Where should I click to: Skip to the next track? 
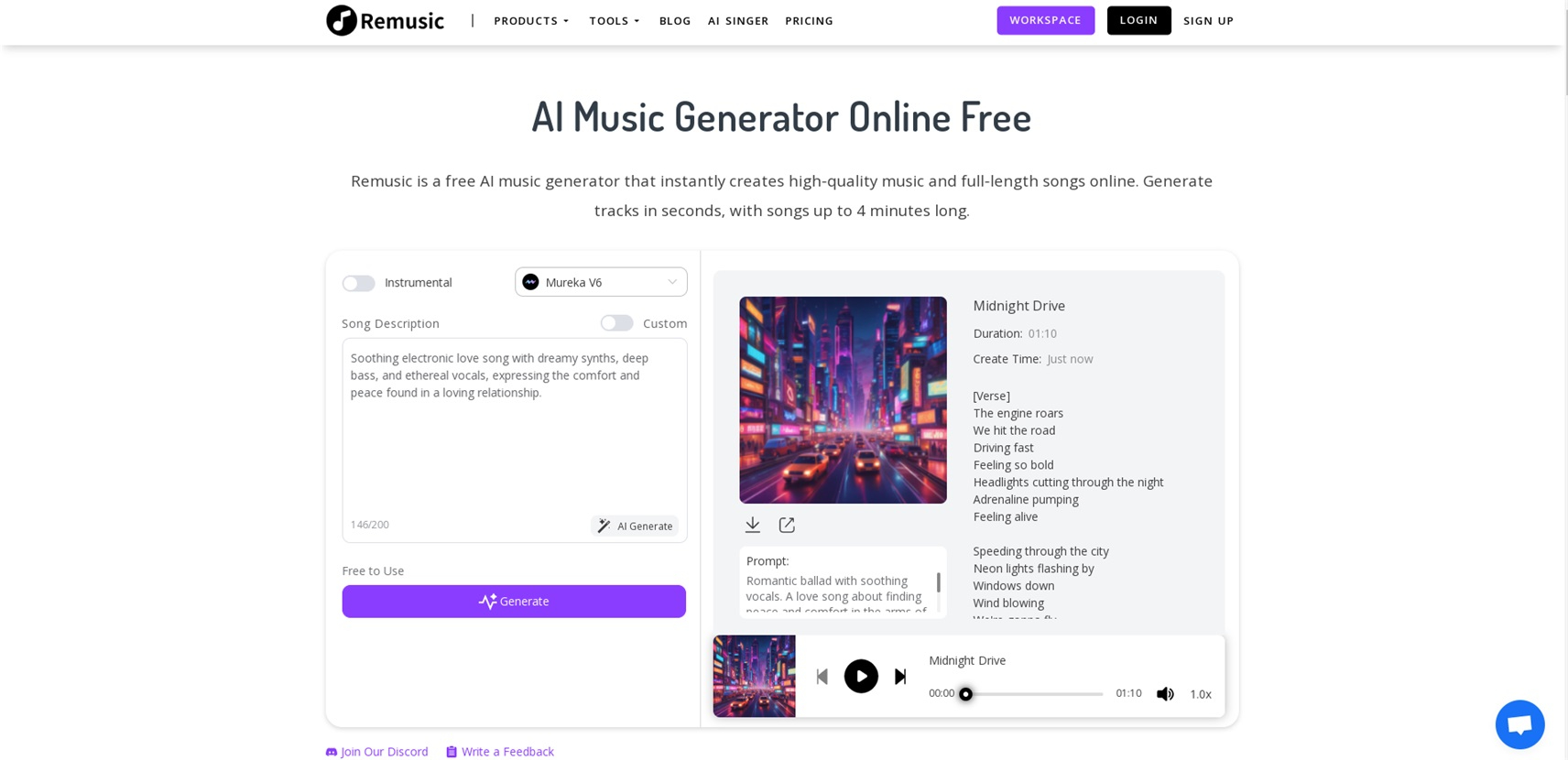900,677
